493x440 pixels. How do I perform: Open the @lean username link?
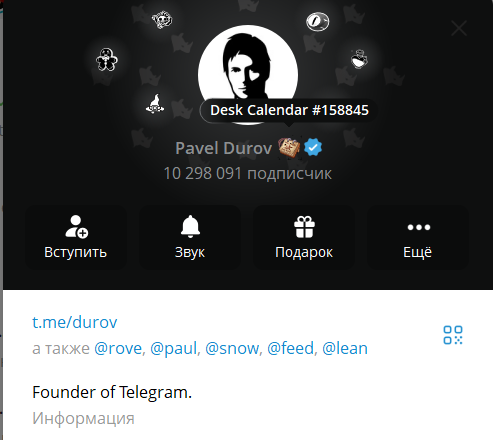[345, 348]
